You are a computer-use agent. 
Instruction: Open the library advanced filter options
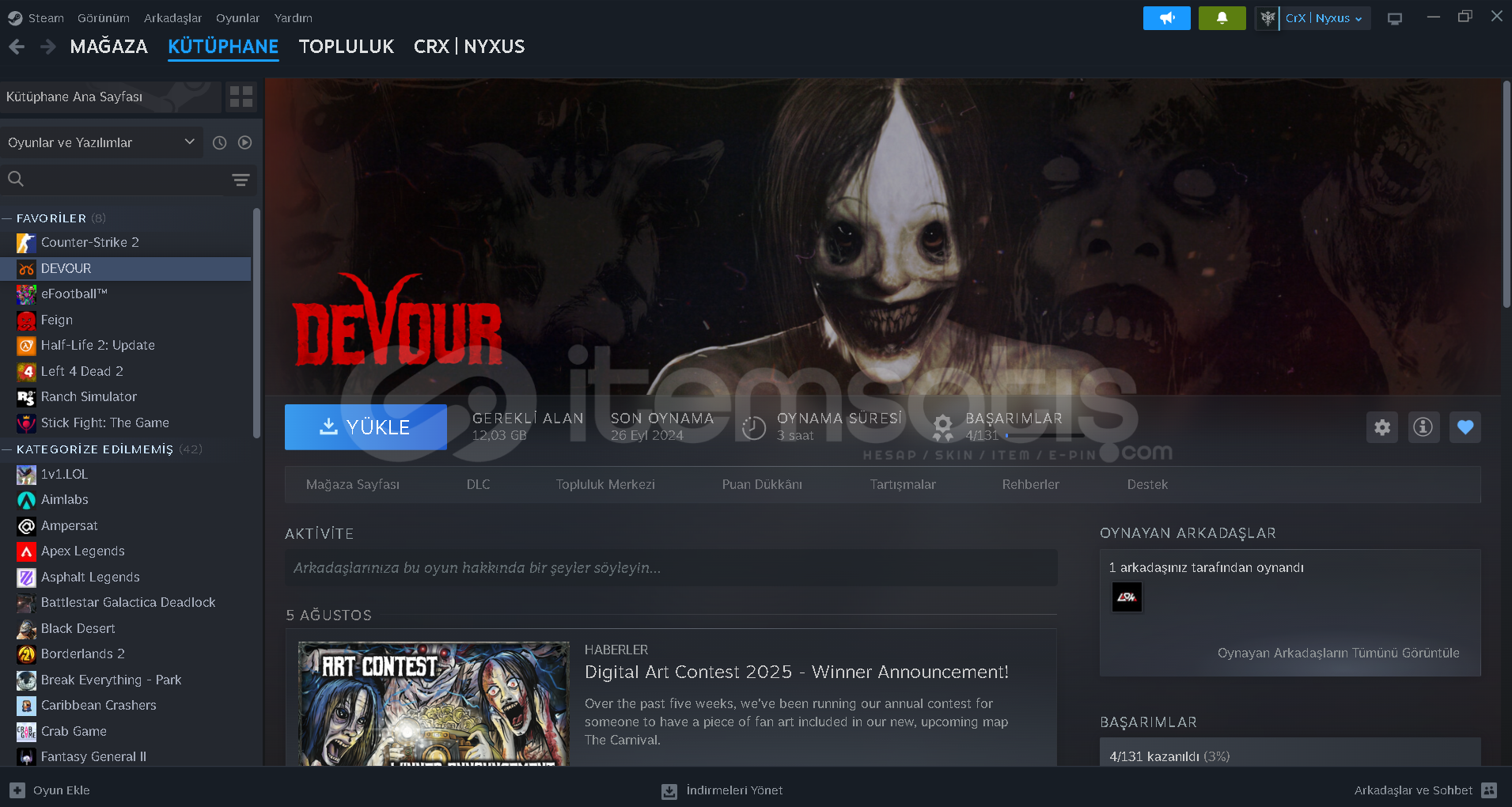point(241,180)
